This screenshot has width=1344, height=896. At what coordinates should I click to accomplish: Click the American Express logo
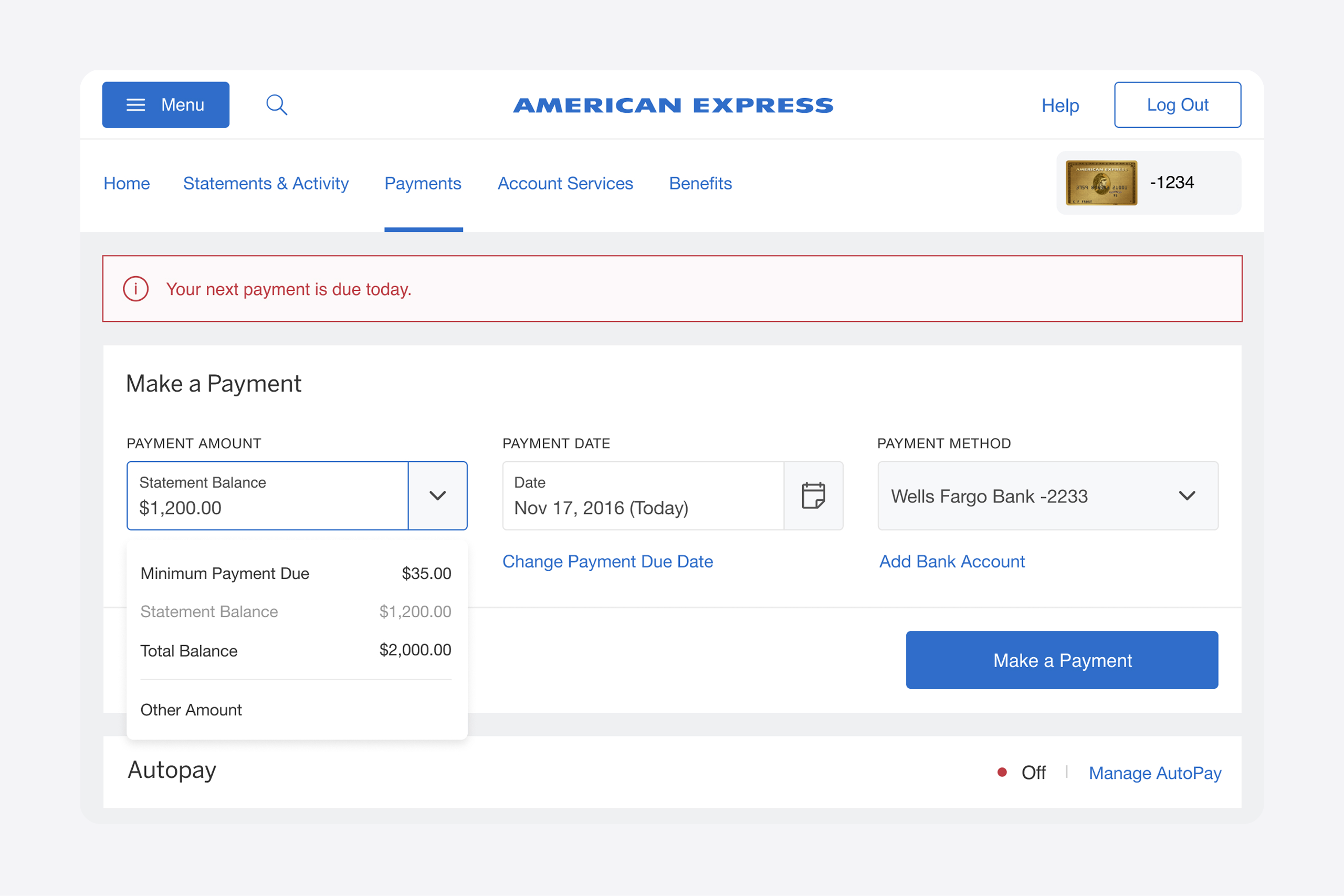point(673,105)
